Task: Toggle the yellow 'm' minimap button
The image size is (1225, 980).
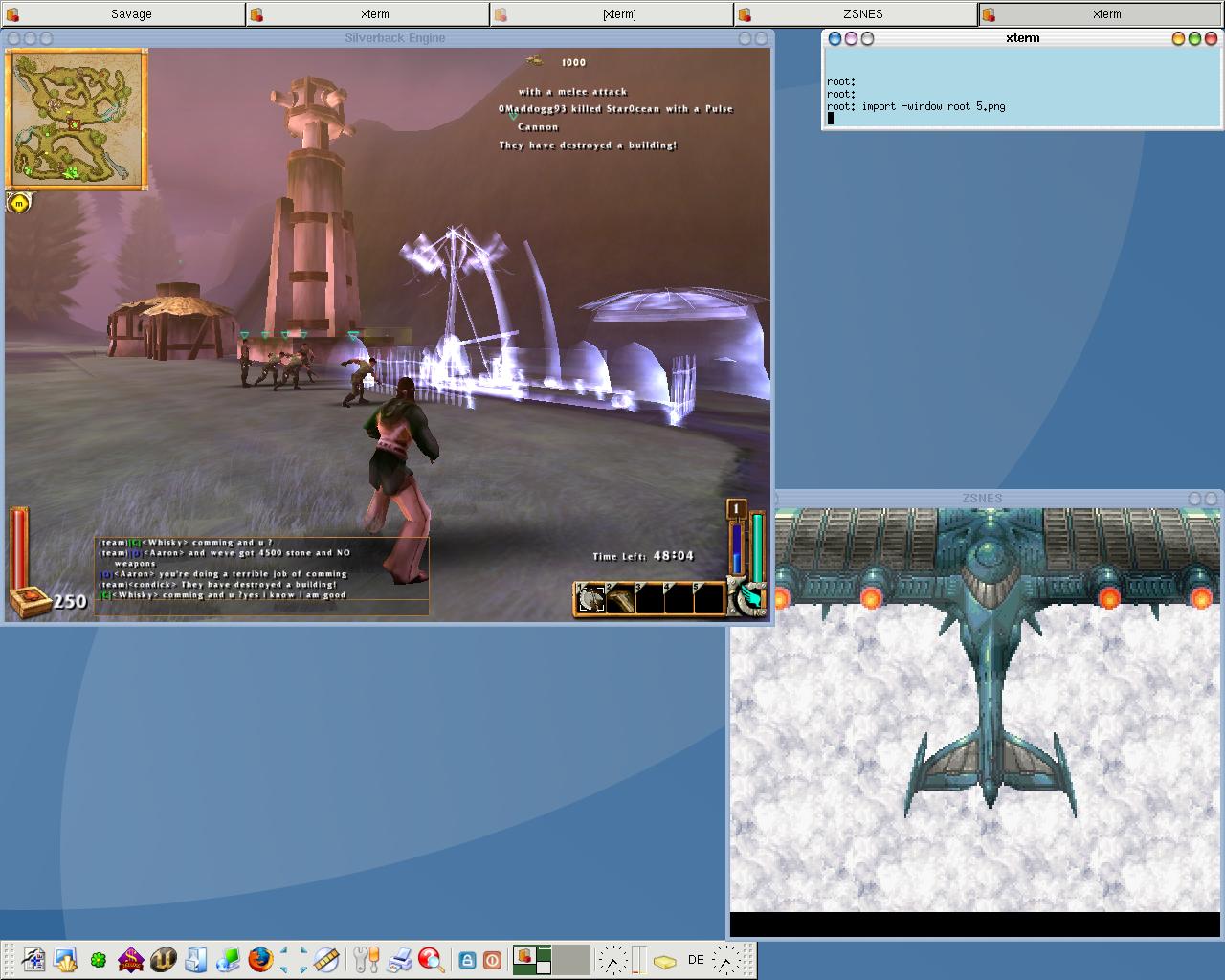Action: coord(18,202)
